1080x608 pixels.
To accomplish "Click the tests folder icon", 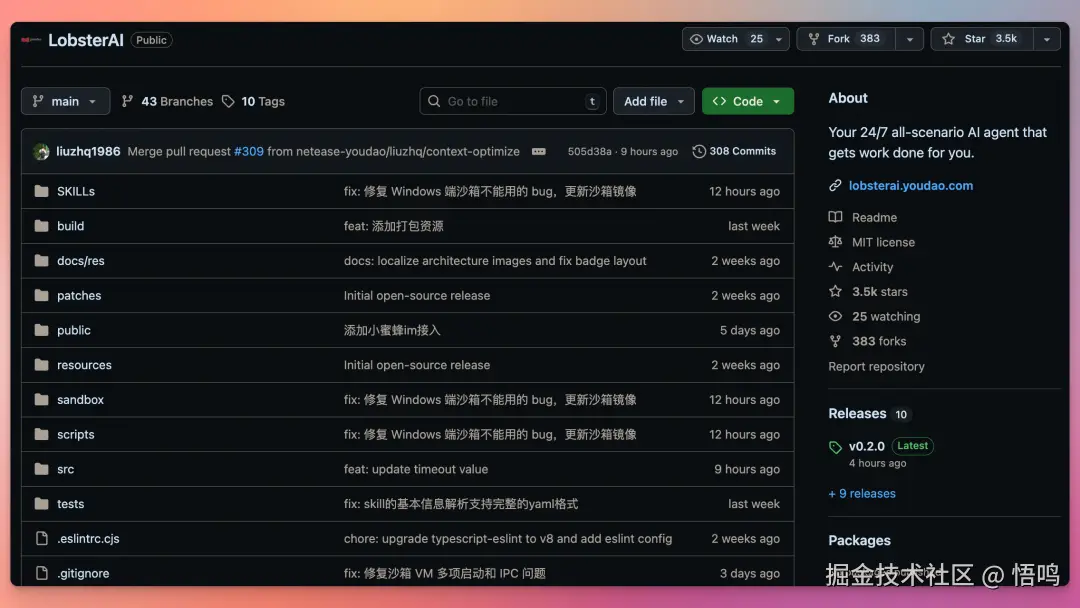I will pos(41,504).
